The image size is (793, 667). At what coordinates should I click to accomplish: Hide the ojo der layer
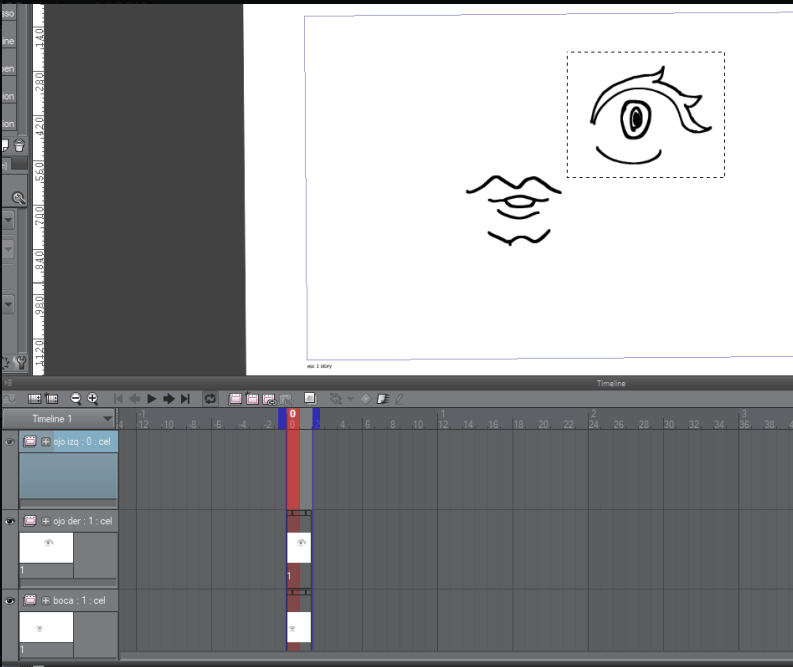[x=10, y=521]
